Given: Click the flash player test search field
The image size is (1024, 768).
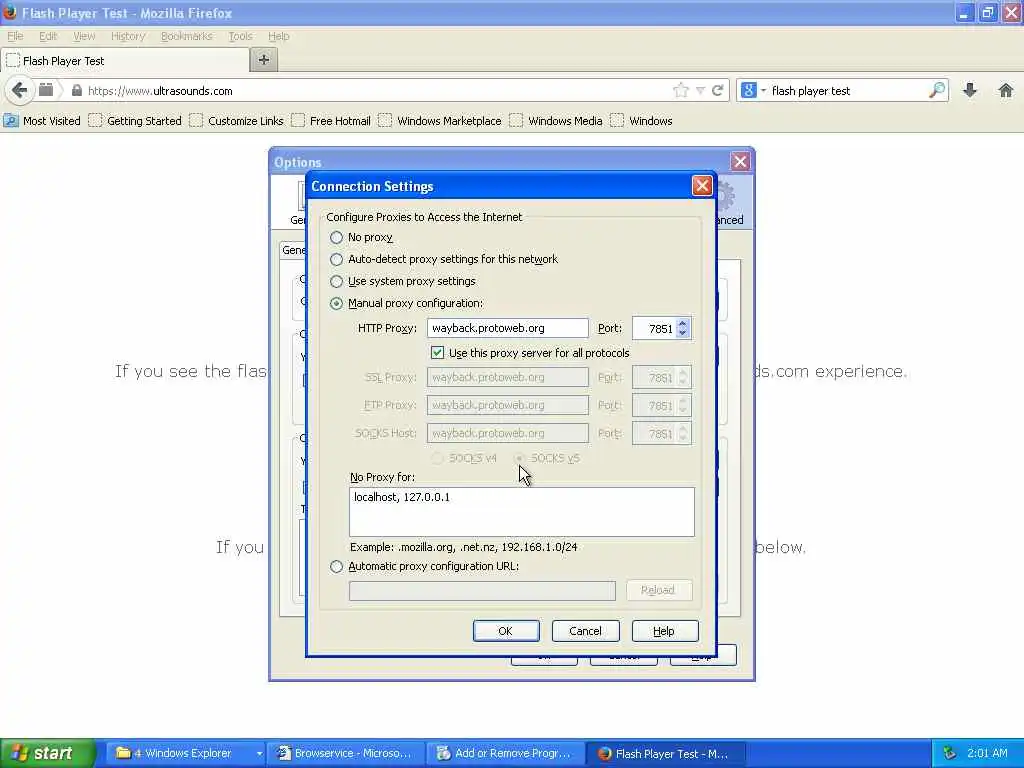Looking at the screenshot, I should point(847,91).
